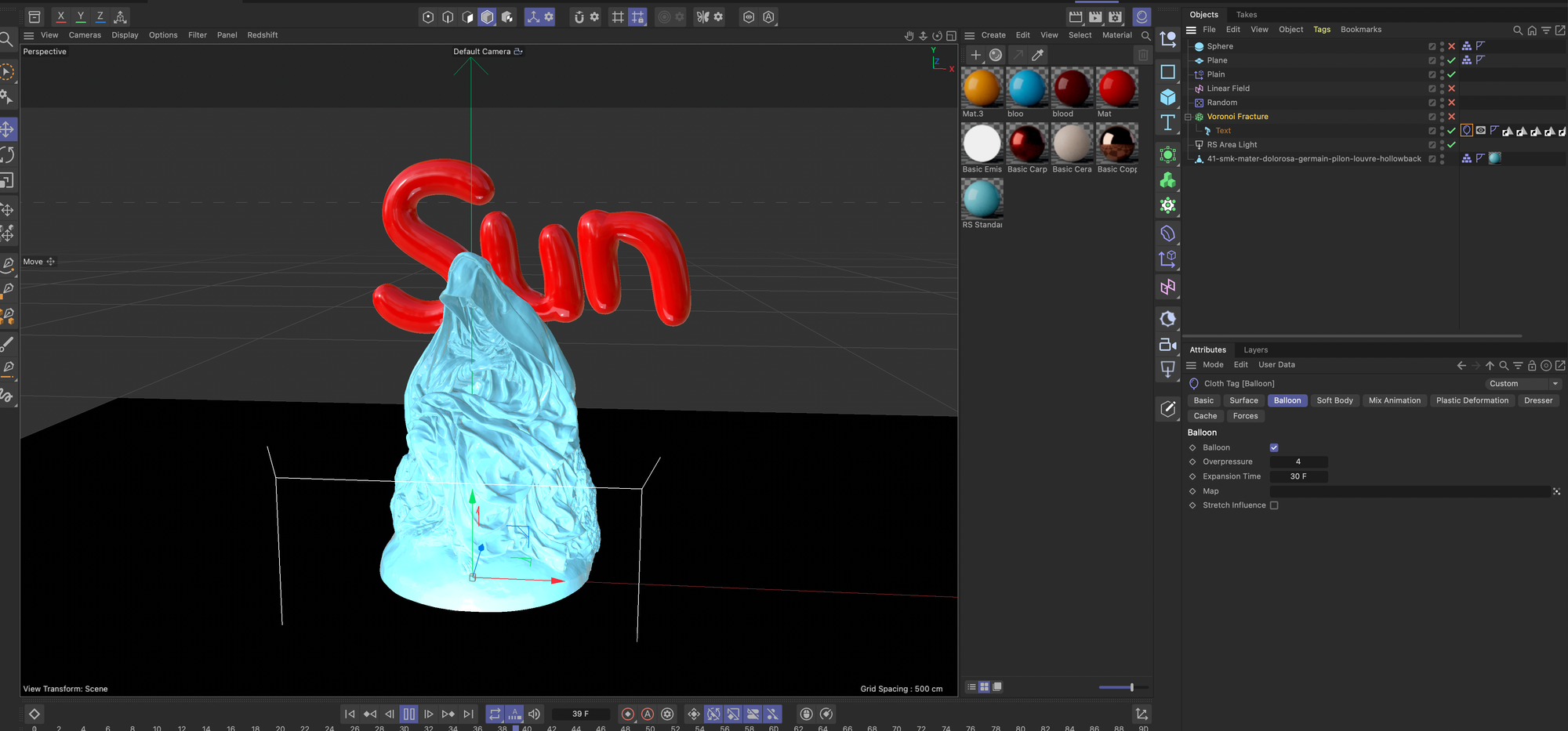Image resolution: width=1568 pixels, height=731 pixels.
Task: Open the Cameras menu in viewport
Action: point(85,35)
